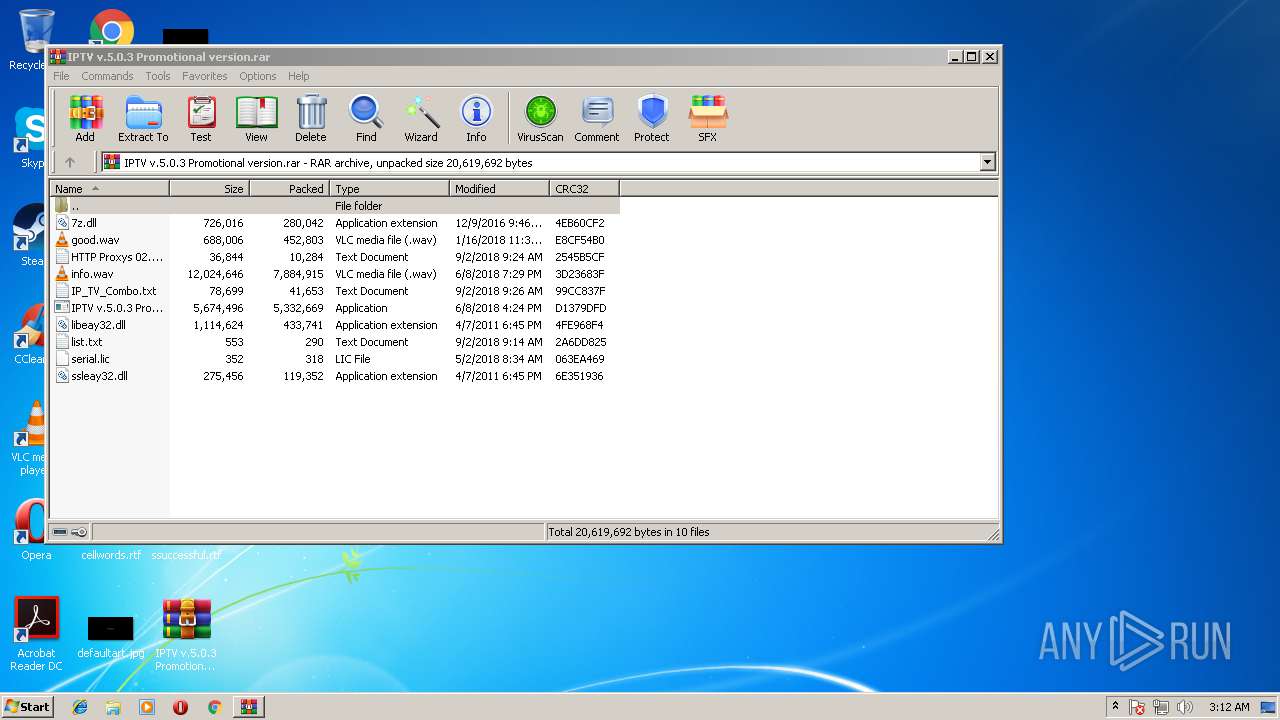Open the Help menu

[x=299, y=76]
